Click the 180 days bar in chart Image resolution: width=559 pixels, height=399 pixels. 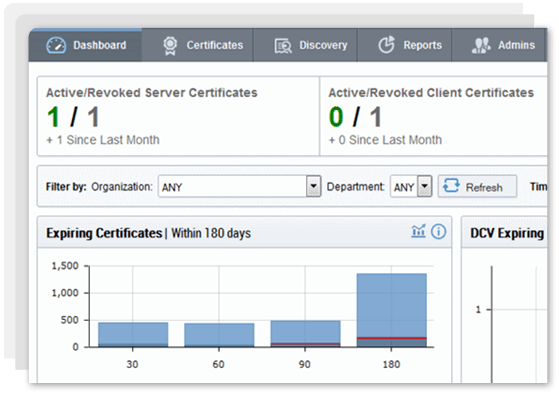coord(391,310)
